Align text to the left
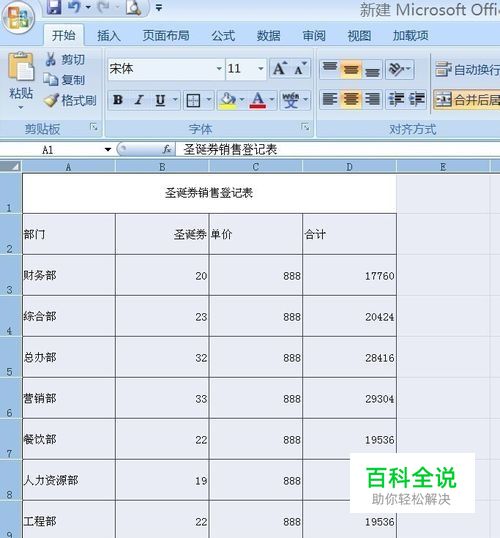The width and height of the screenshot is (500, 538). pyautogui.click(x=330, y=100)
